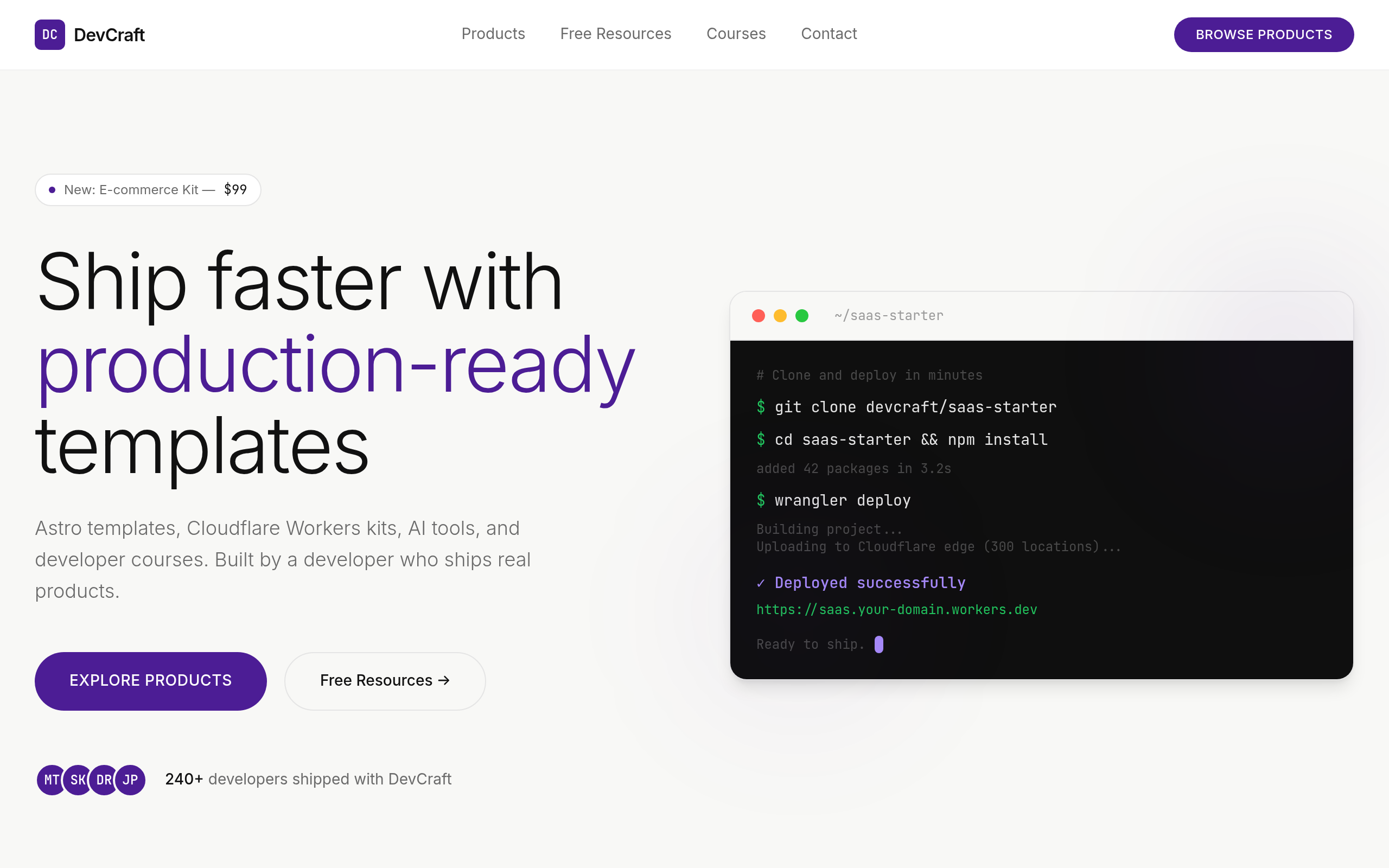Click the Explore Products button
Viewport: 1389px width, 868px height.
click(150, 681)
